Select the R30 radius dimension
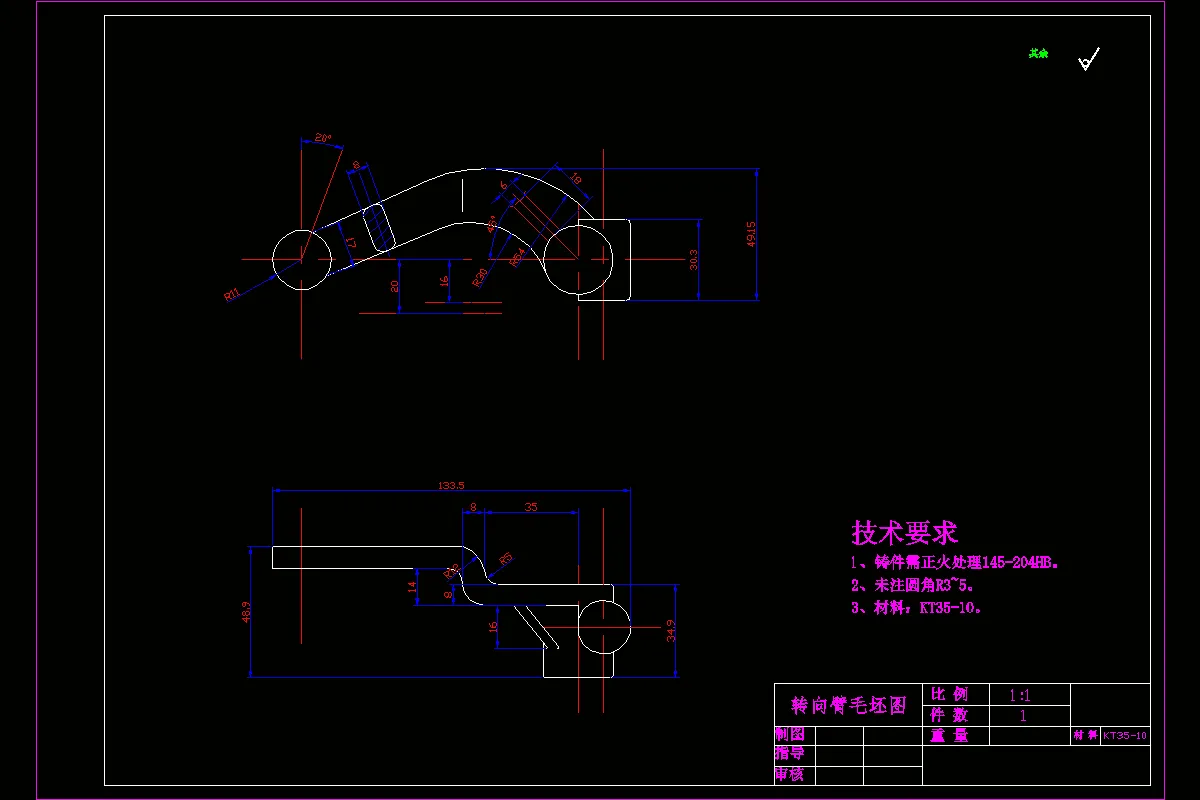Viewport: 1200px width, 800px height. coord(482,277)
